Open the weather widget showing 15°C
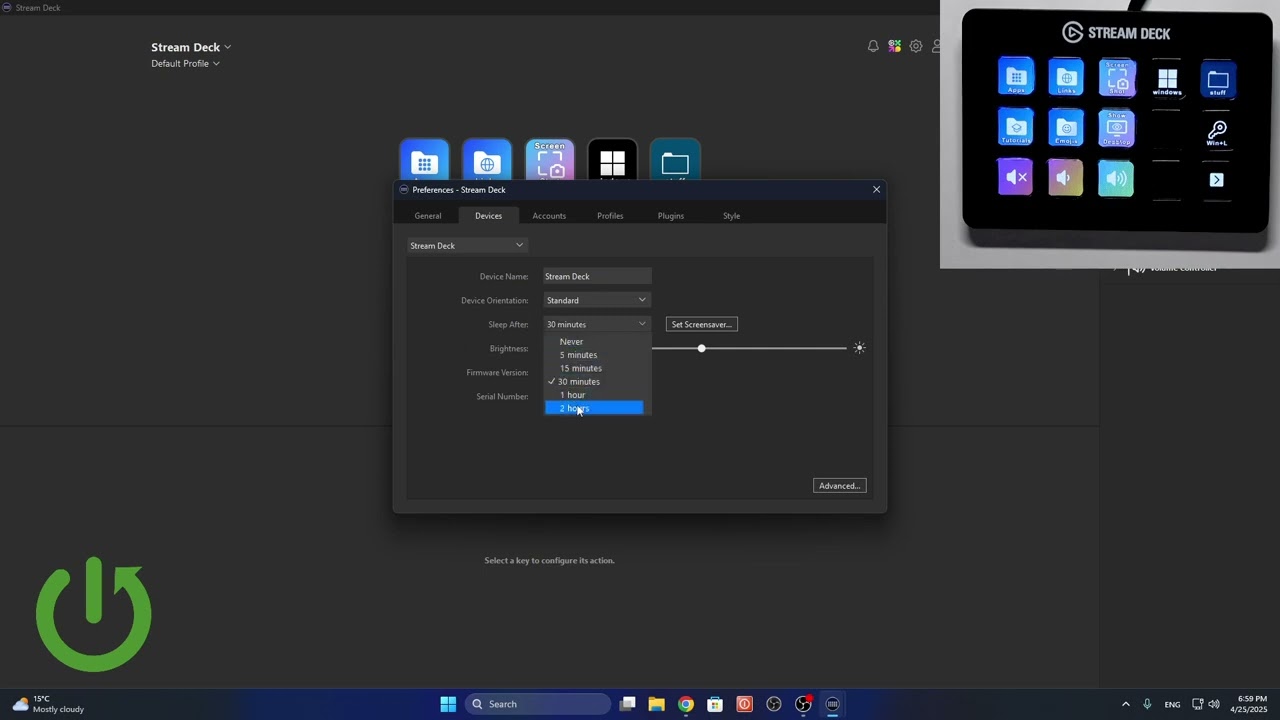This screenshot has height=720, width=1280. tap(48, 704)
